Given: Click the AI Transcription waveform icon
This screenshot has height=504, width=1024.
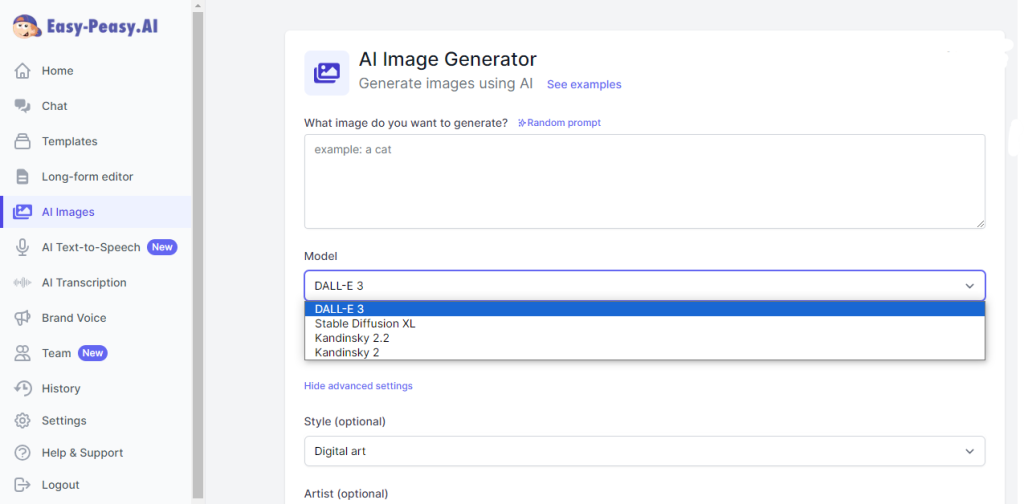Looking at the screenshot, I should (x=22, y=283).
